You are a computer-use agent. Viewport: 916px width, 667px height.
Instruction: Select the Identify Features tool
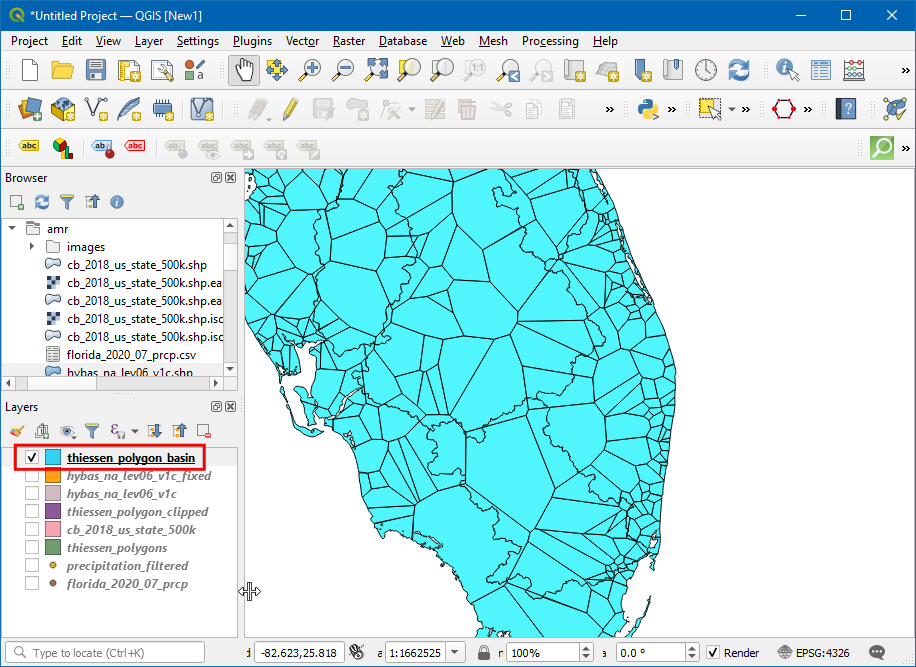tap(788, 70)
